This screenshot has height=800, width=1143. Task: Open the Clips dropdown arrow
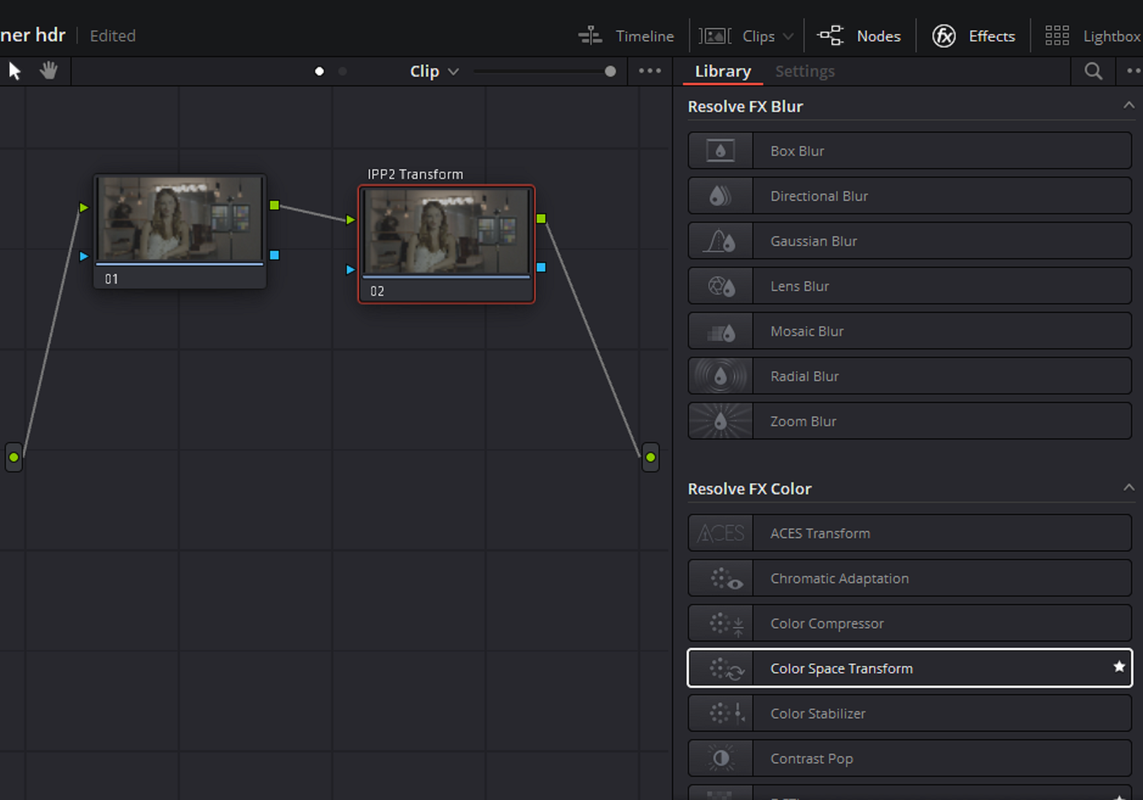pyautogui.click(x=788, y=36)
